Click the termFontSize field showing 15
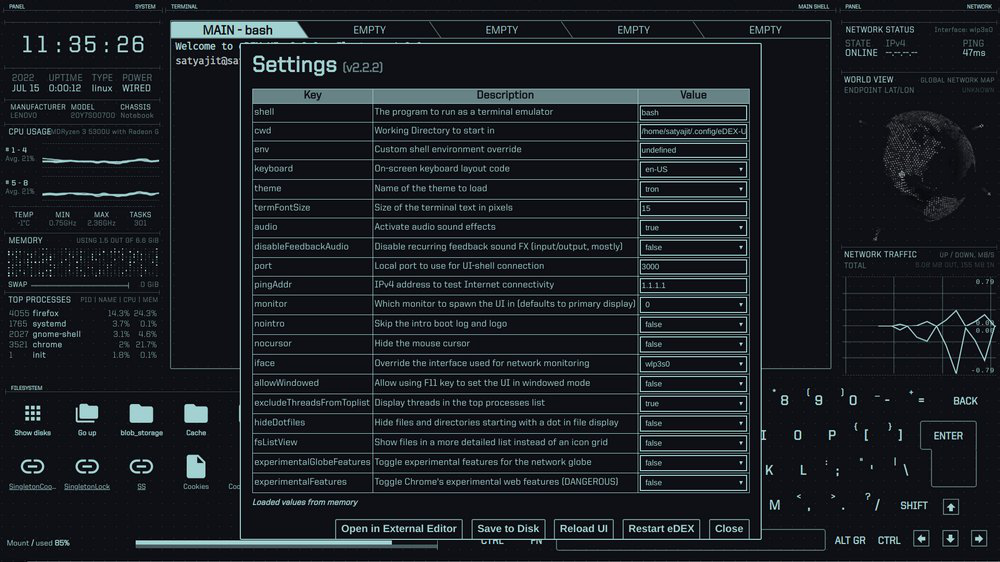This screenshot has width=1000, height=562. pyautogui.click(x=693, y=209)
